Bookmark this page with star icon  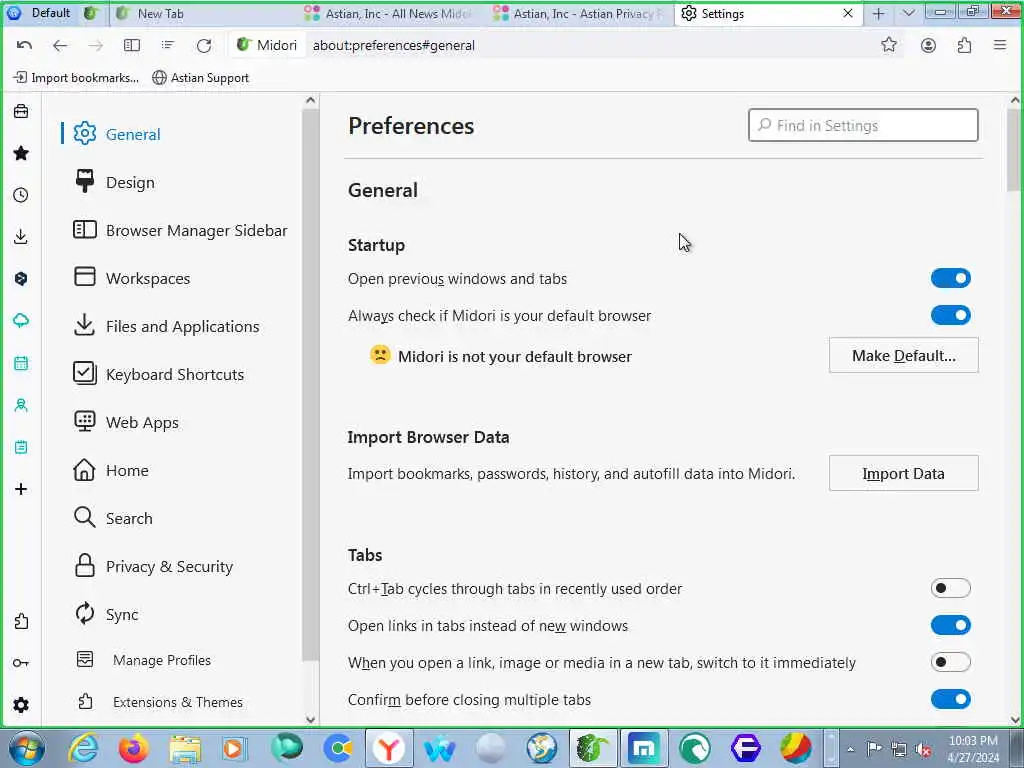(889, 45)
